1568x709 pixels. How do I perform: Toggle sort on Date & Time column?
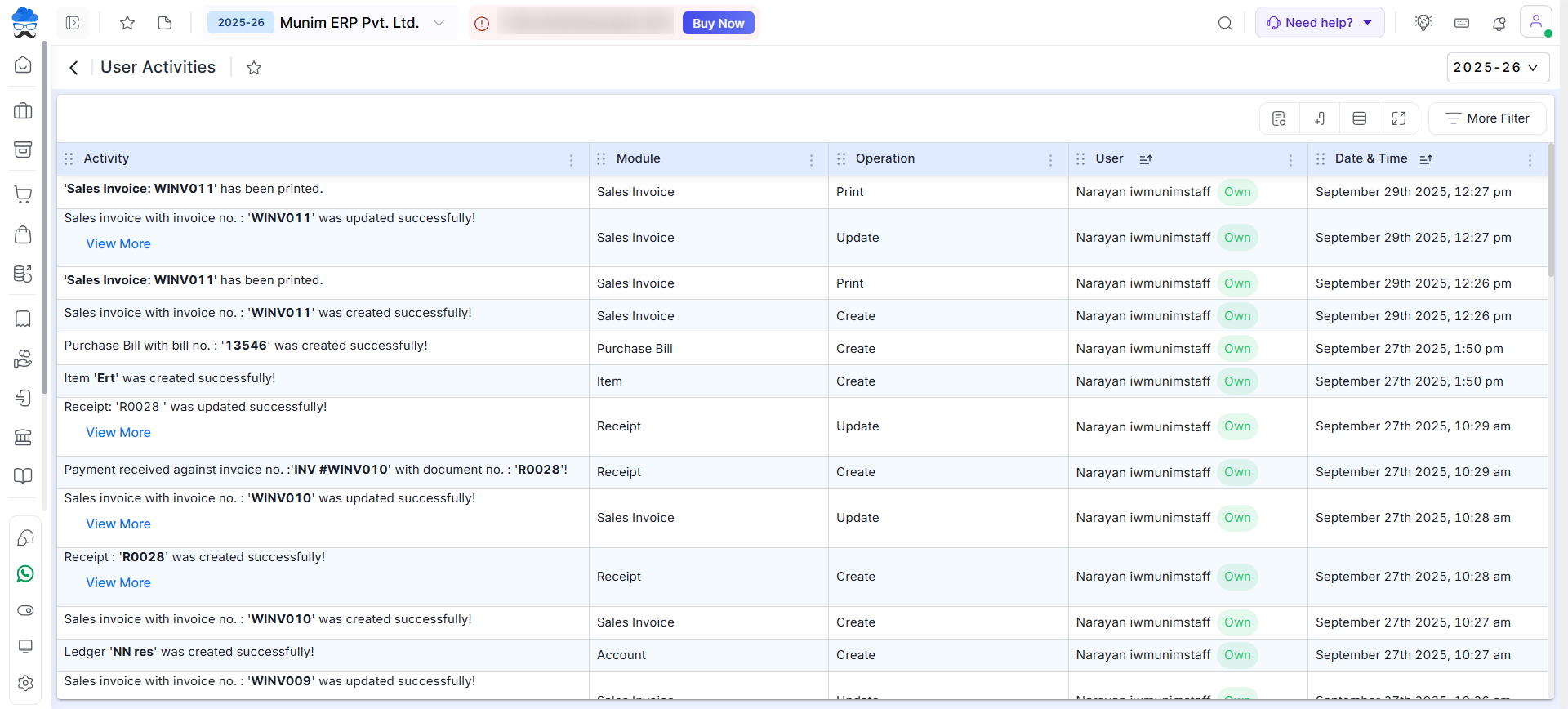click(x=1426, y=159)
